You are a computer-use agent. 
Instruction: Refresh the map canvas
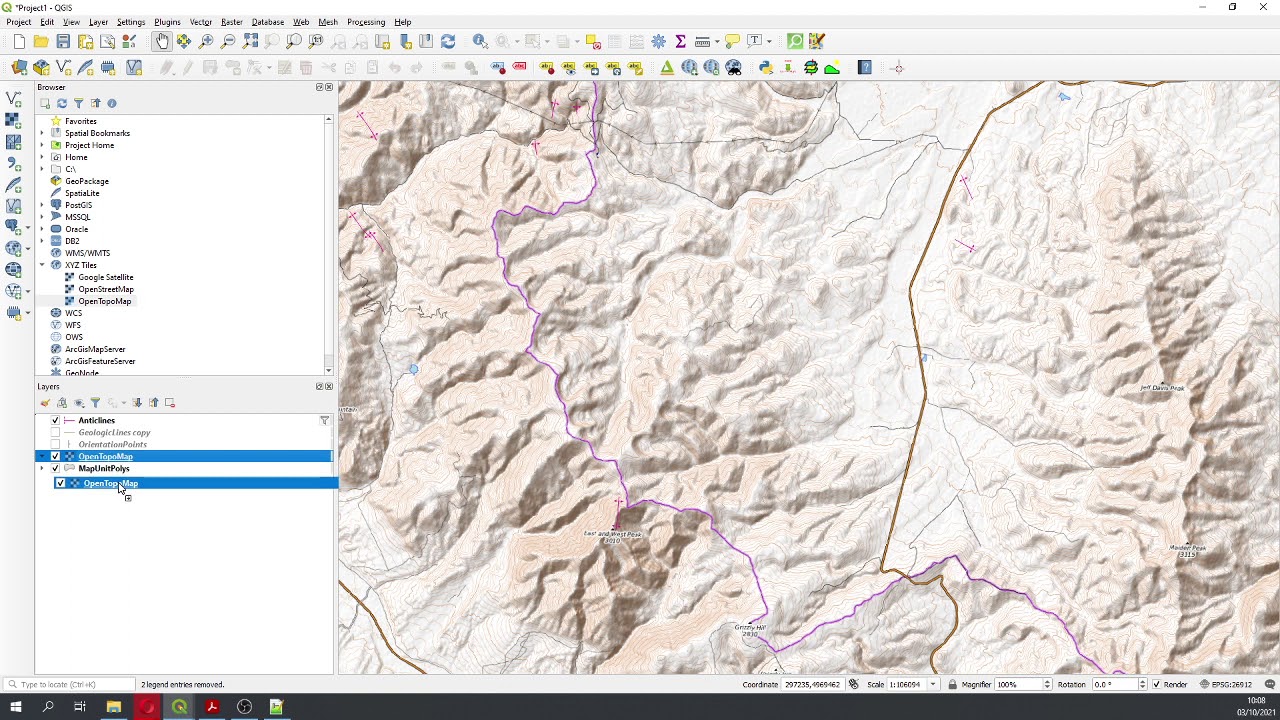tap(448, 41)
